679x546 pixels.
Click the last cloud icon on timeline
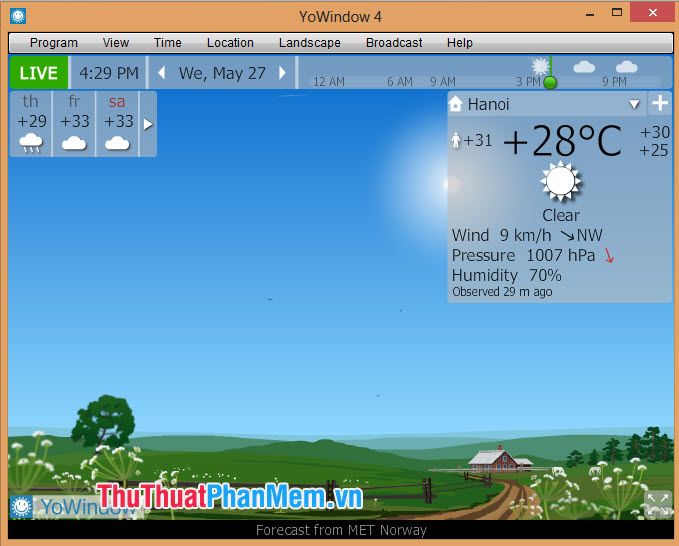click(x=626, y=67)
